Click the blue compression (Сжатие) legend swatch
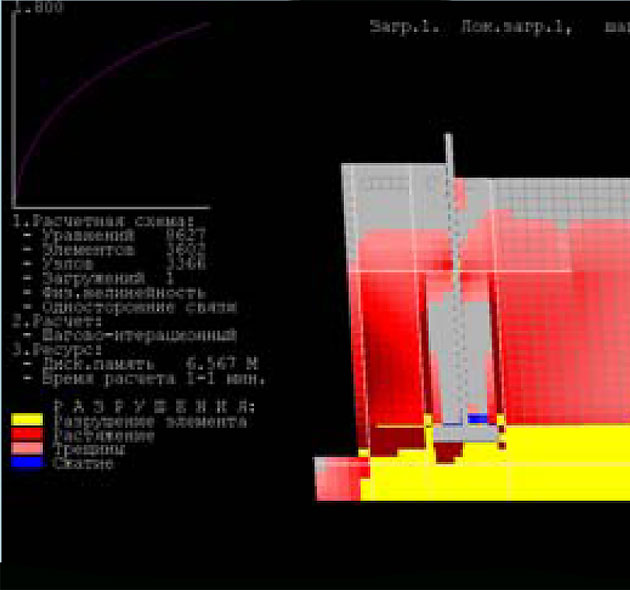This screenshot has height=590, width=630. [27, 462]
